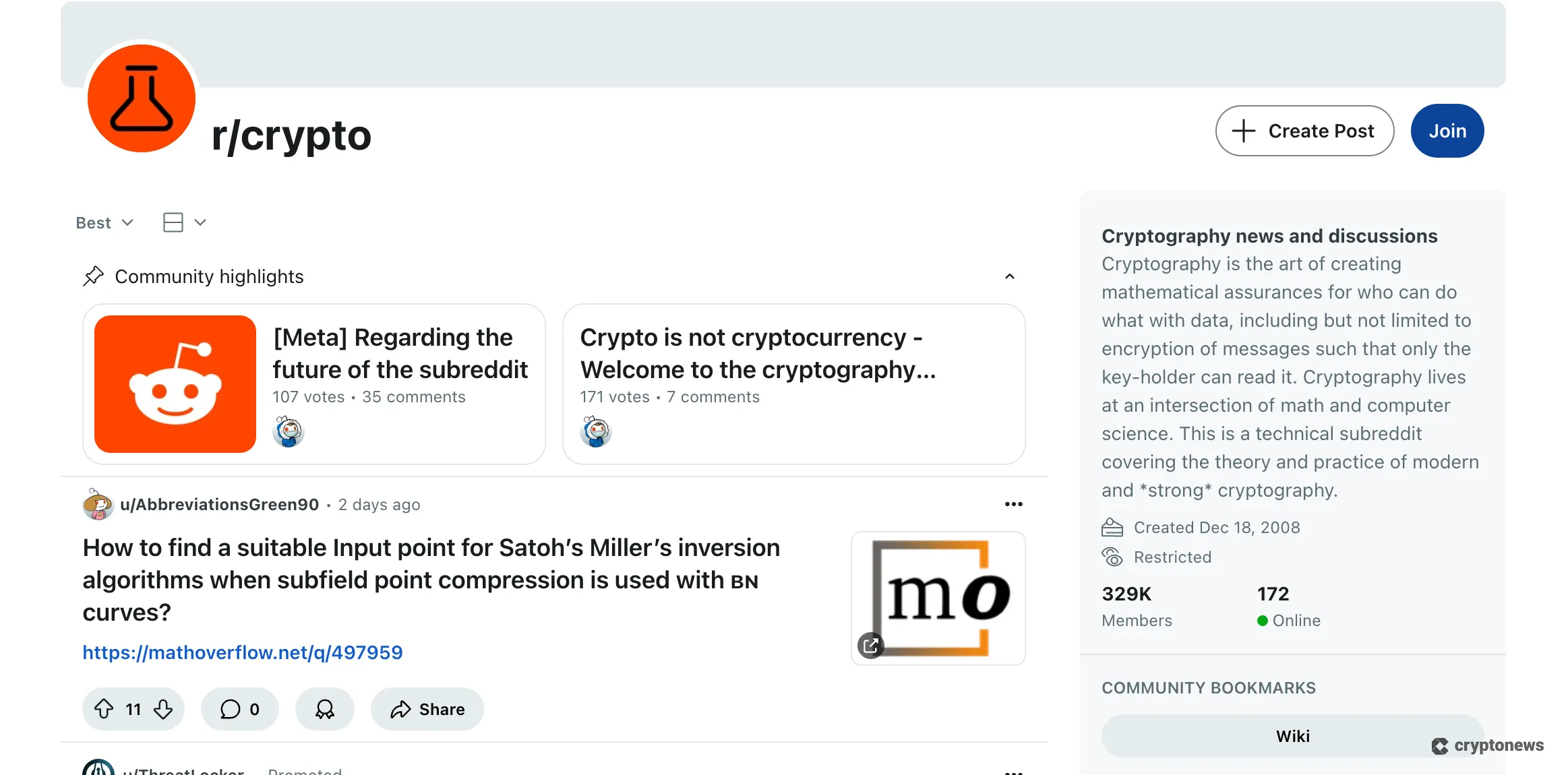Open the overflow menu on the Satoh post
The width and height of the screenshot is (1568, 775).
click(x=1014, y=503)
